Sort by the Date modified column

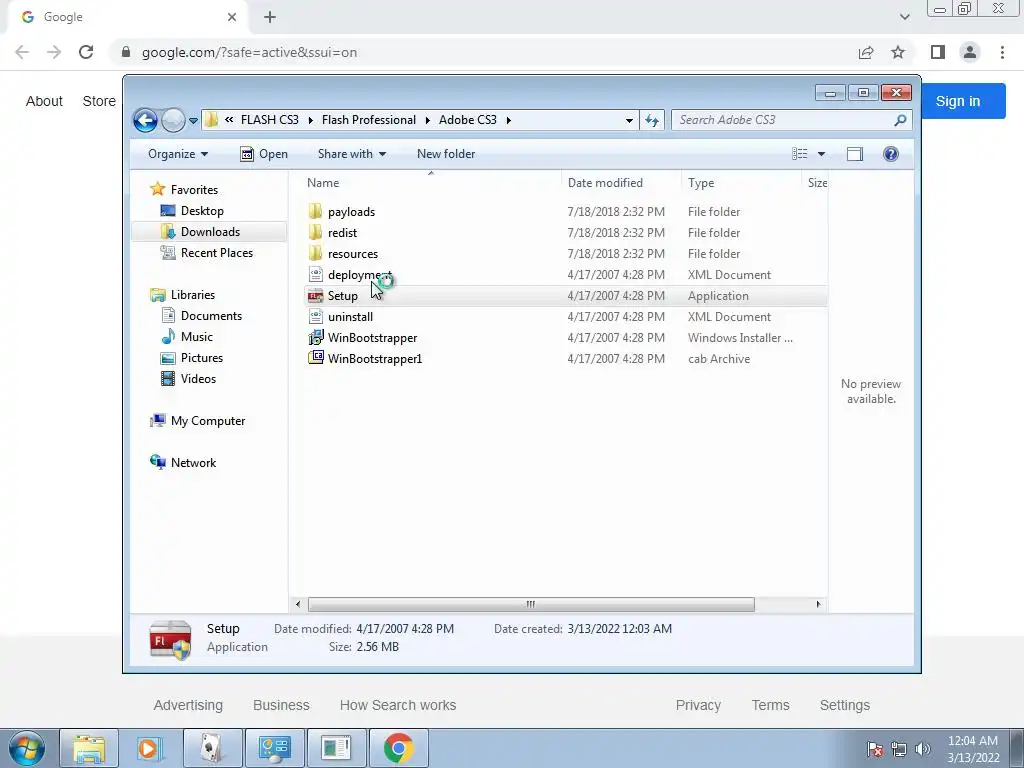[605, 183]
